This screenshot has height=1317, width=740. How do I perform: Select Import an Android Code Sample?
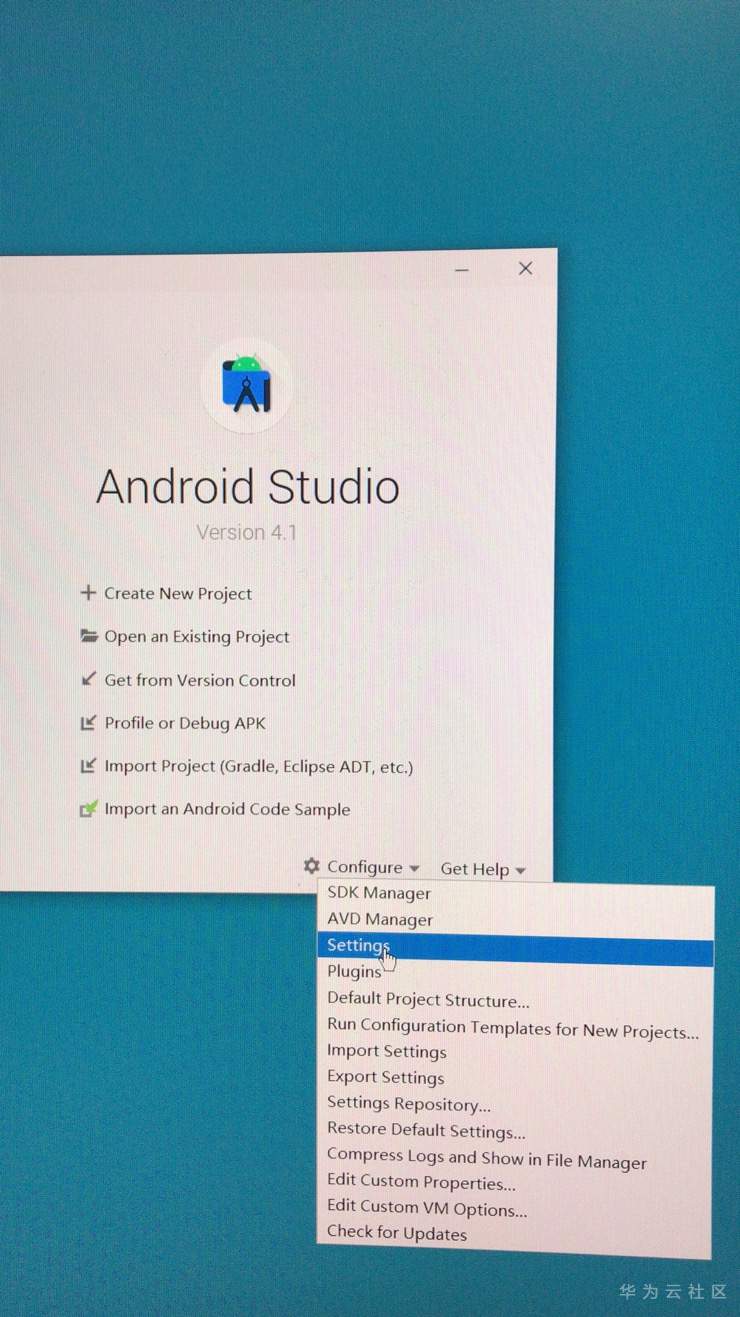227,810
